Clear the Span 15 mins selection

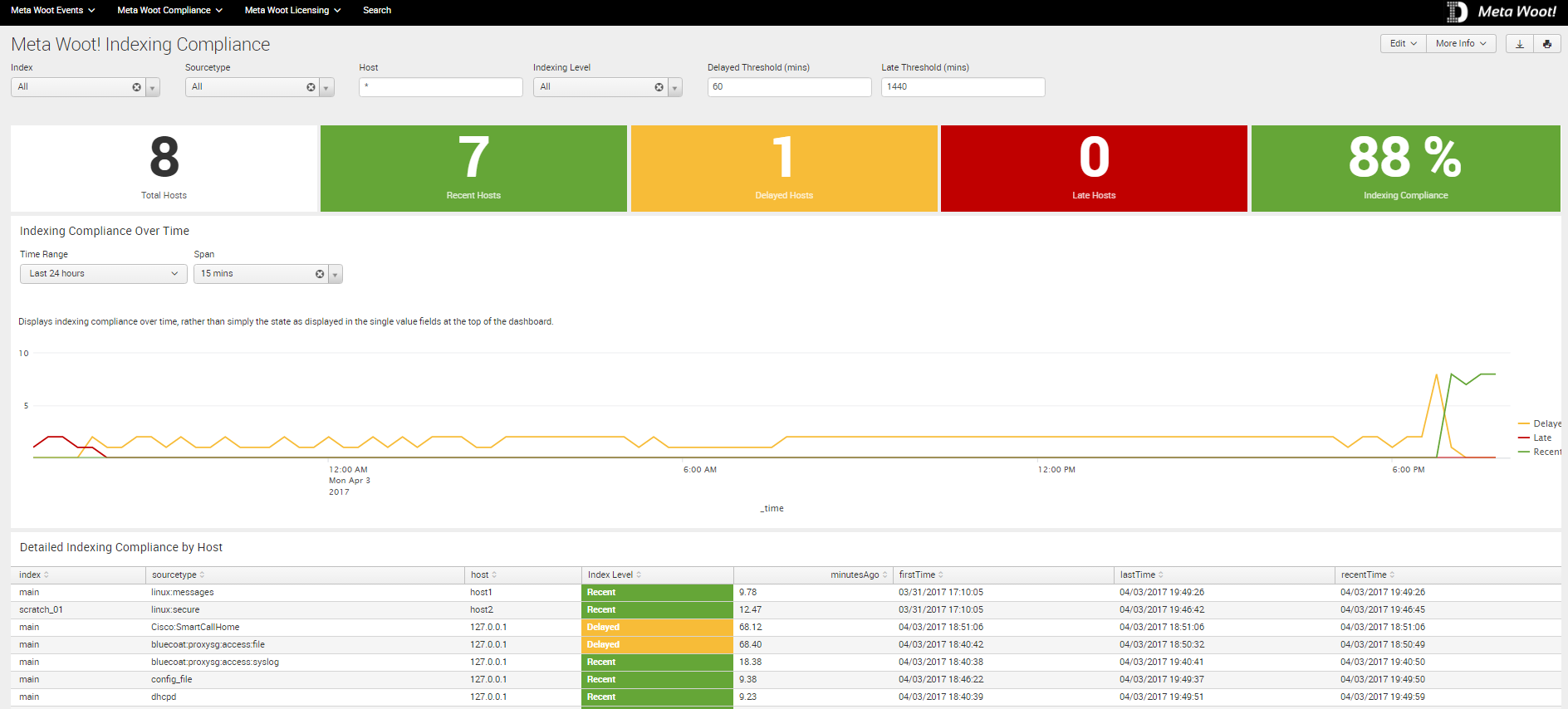pos(320,274)
